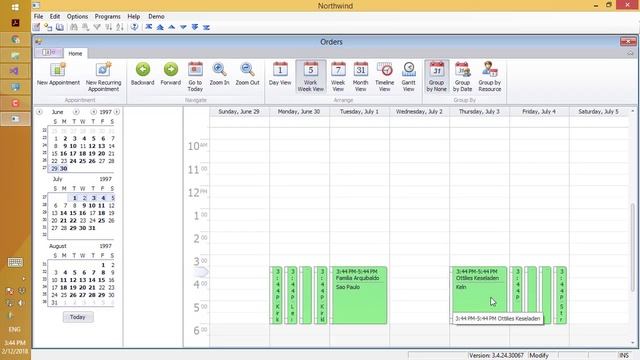The image size is (640, 360).
Task: Open the Go to Today command
Action: 195,77
